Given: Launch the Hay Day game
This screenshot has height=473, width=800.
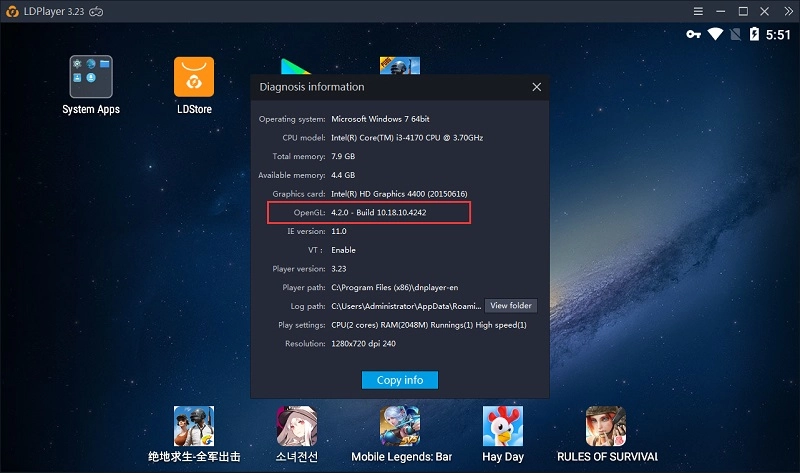Looking at the screenshot, I should click(x=503, y=427).
